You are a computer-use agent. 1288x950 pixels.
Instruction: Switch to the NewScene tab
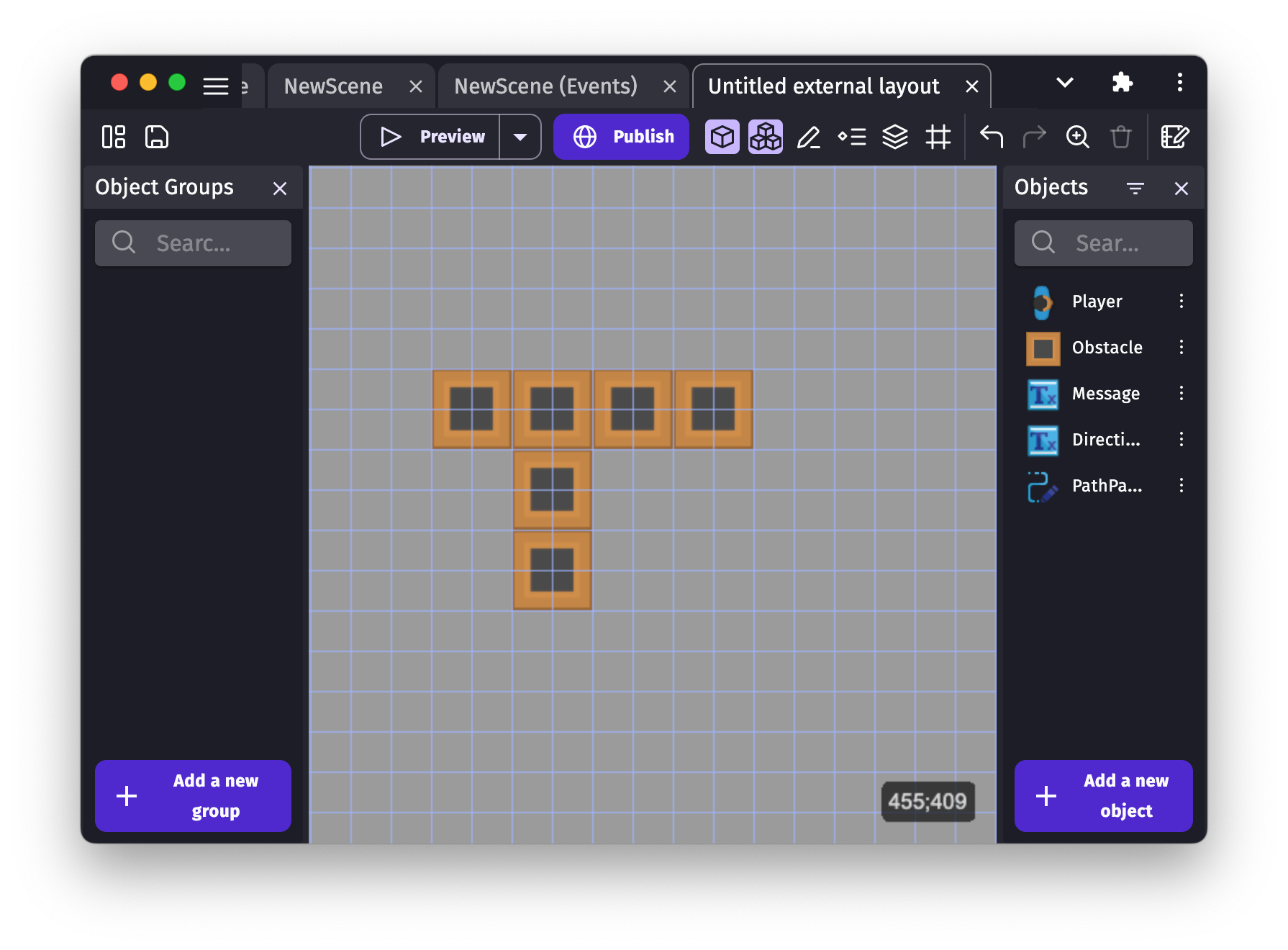[333, 86]
